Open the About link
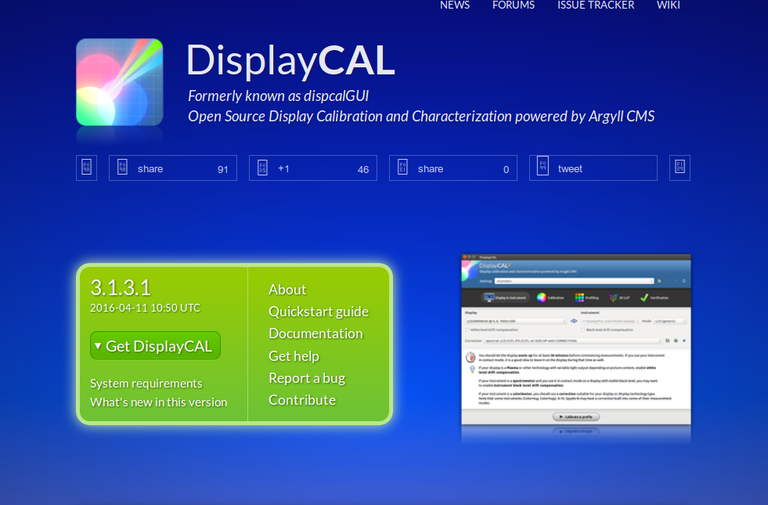The height and width of the screenshot is (505, 768). tap(287, 290)
